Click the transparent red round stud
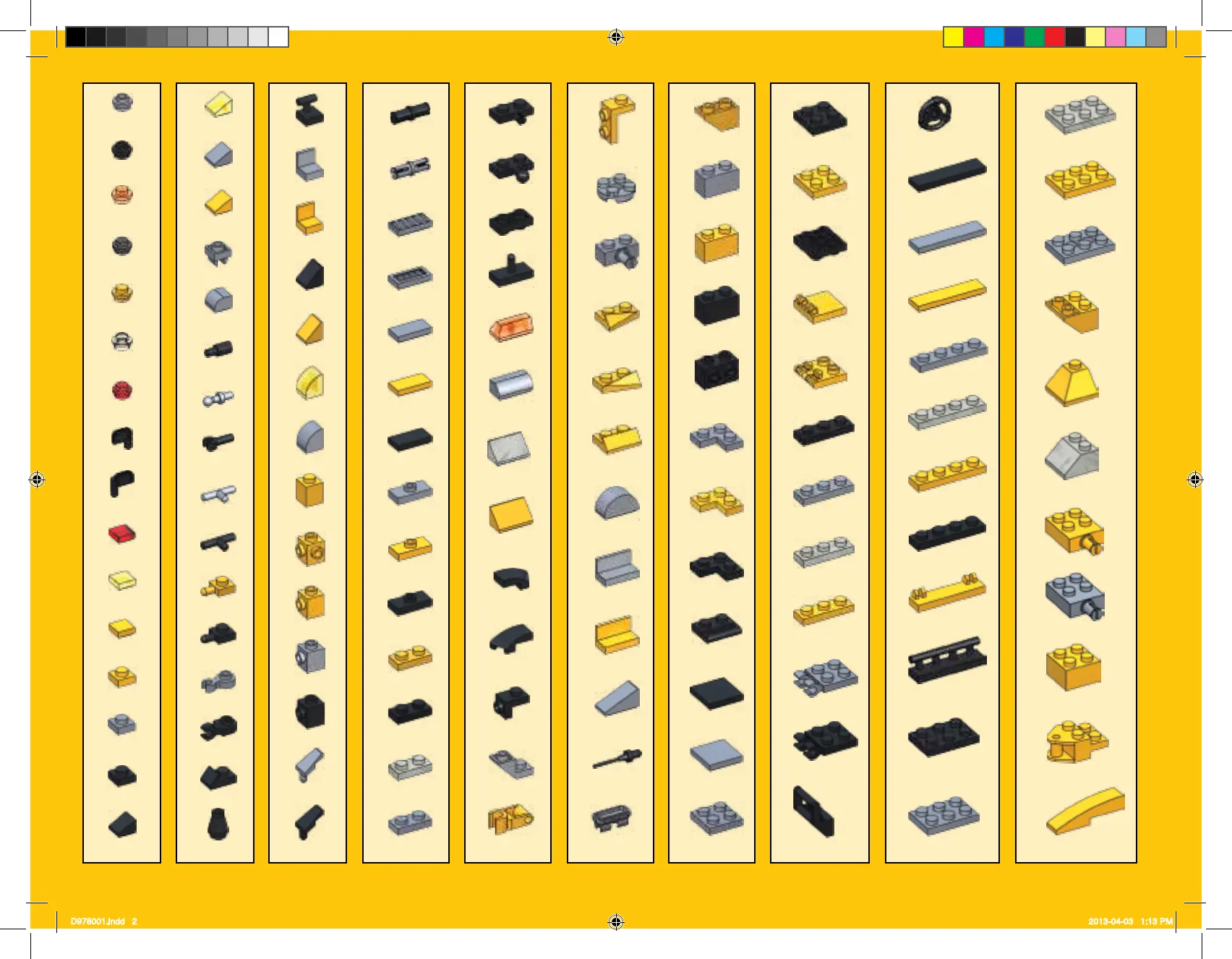The width and height of the screenshot is (1232, 959). pos(122,391)
